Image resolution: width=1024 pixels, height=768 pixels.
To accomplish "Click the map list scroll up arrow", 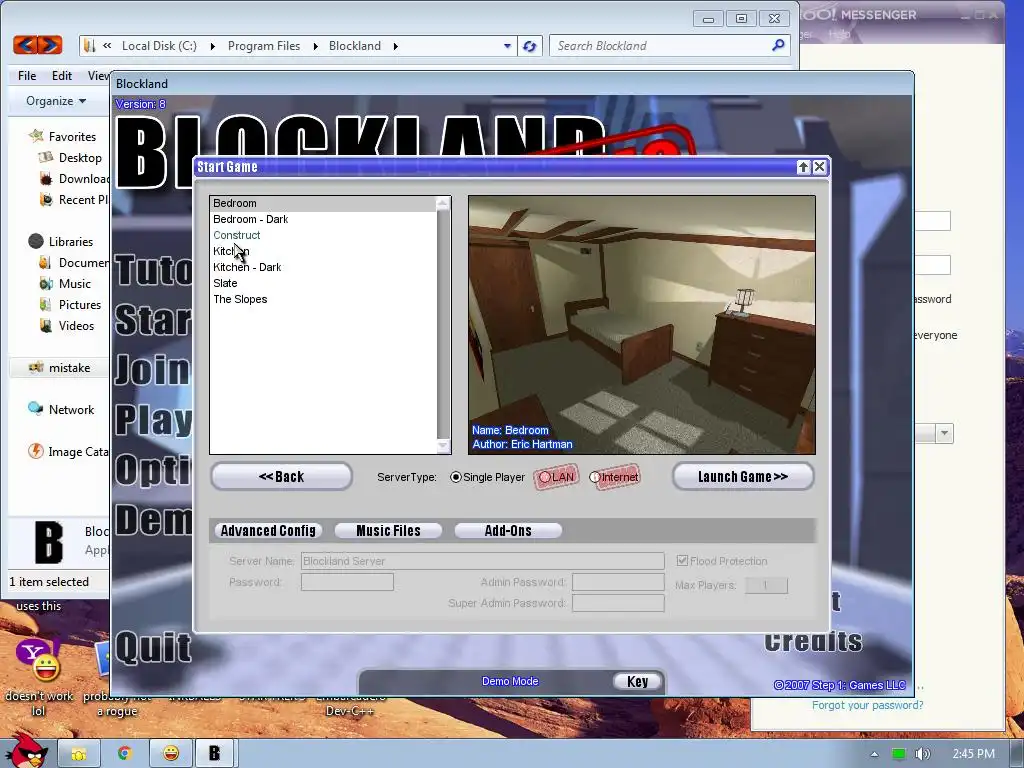I will pos(443,204).
